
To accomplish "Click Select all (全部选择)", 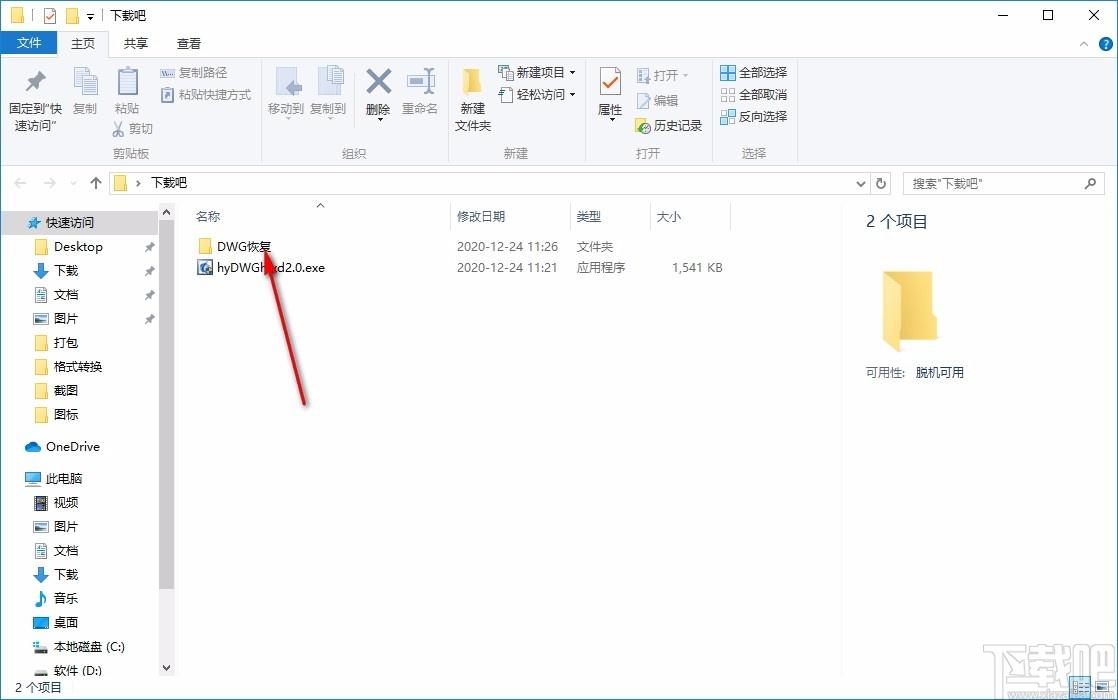I will click(x=754, y=73).
